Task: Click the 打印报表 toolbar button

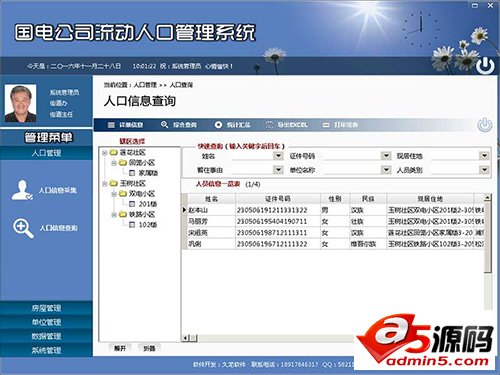Action: click(340, 125)
